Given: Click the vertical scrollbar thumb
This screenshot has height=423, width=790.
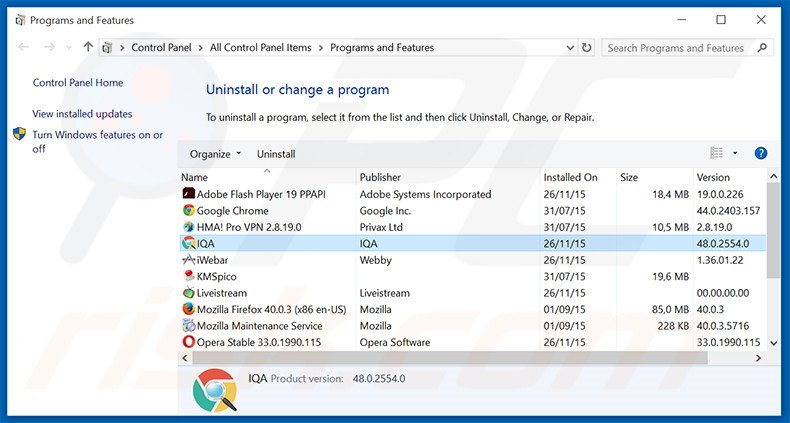Looking at the screenshot, I should click(773, 230).
